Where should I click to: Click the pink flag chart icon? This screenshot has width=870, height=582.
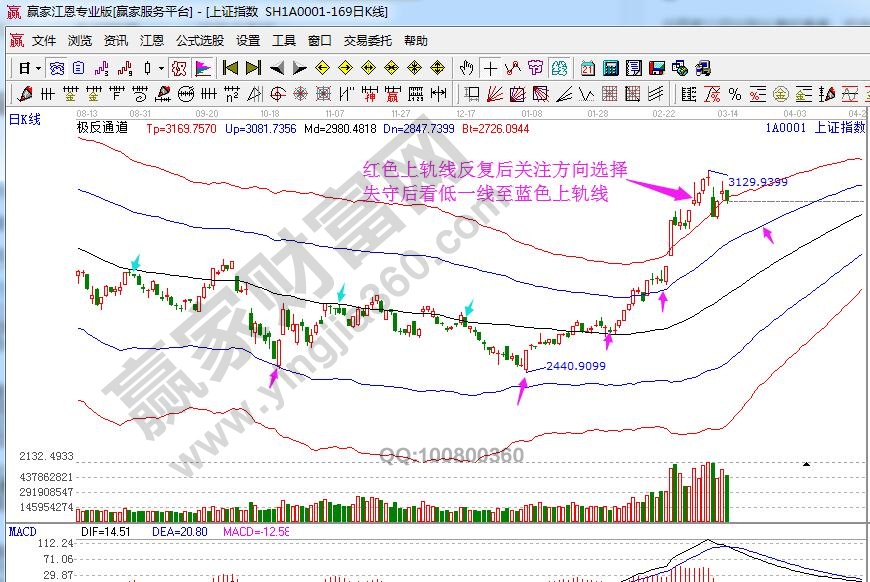[x=203, y=68]
